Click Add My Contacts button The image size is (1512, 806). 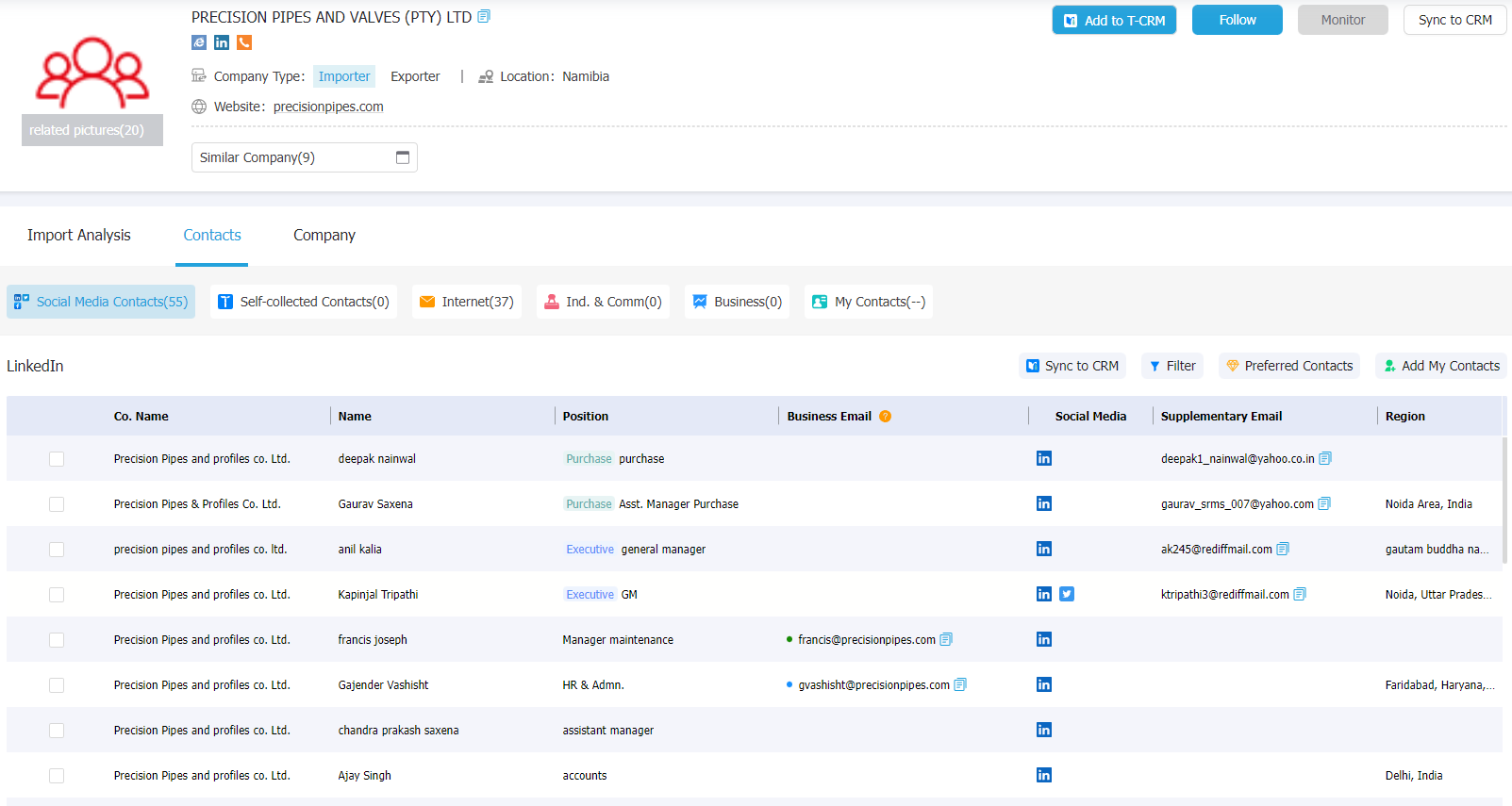click(x=1441, y=366)
